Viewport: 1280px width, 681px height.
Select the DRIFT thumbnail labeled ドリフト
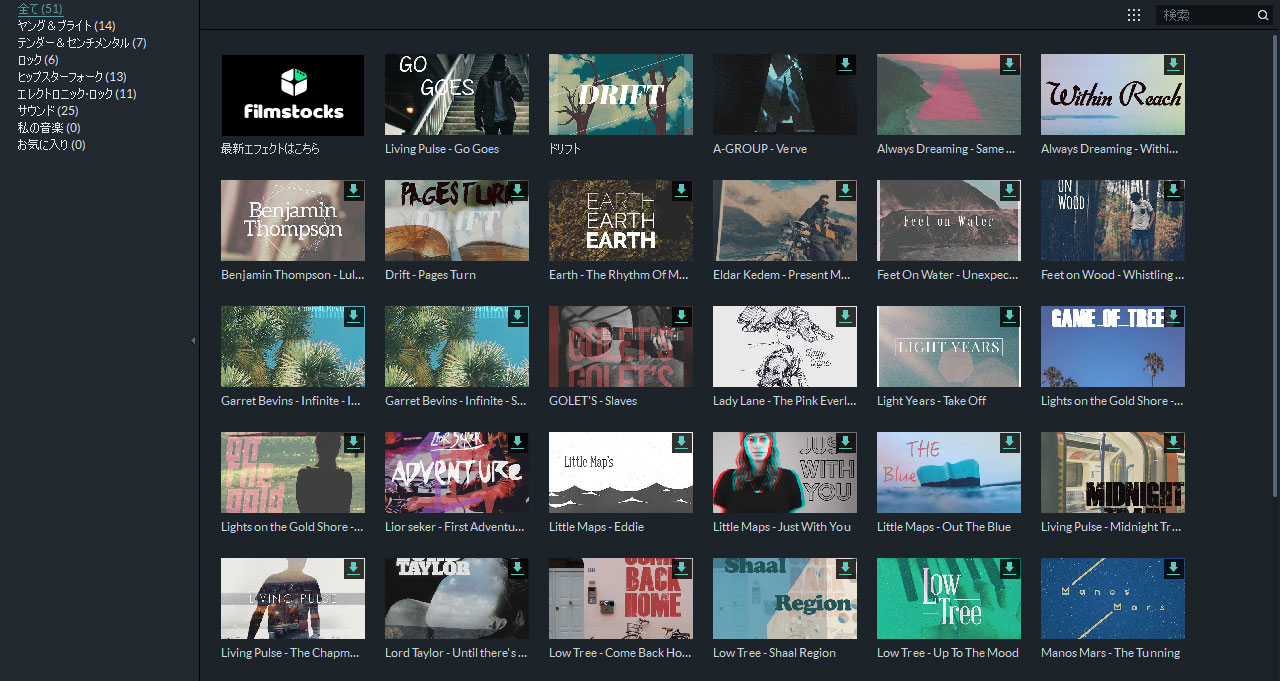[x=621, y=95]
